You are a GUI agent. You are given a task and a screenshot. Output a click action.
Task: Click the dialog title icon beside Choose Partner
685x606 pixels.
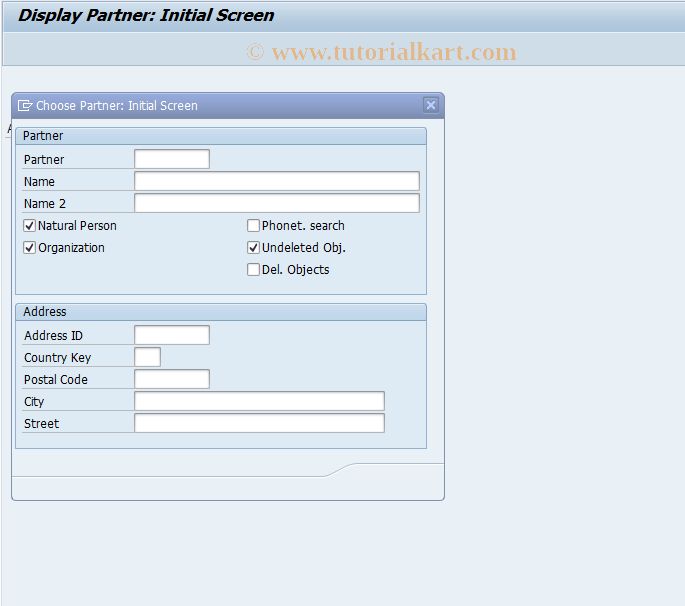click(24, 105)
